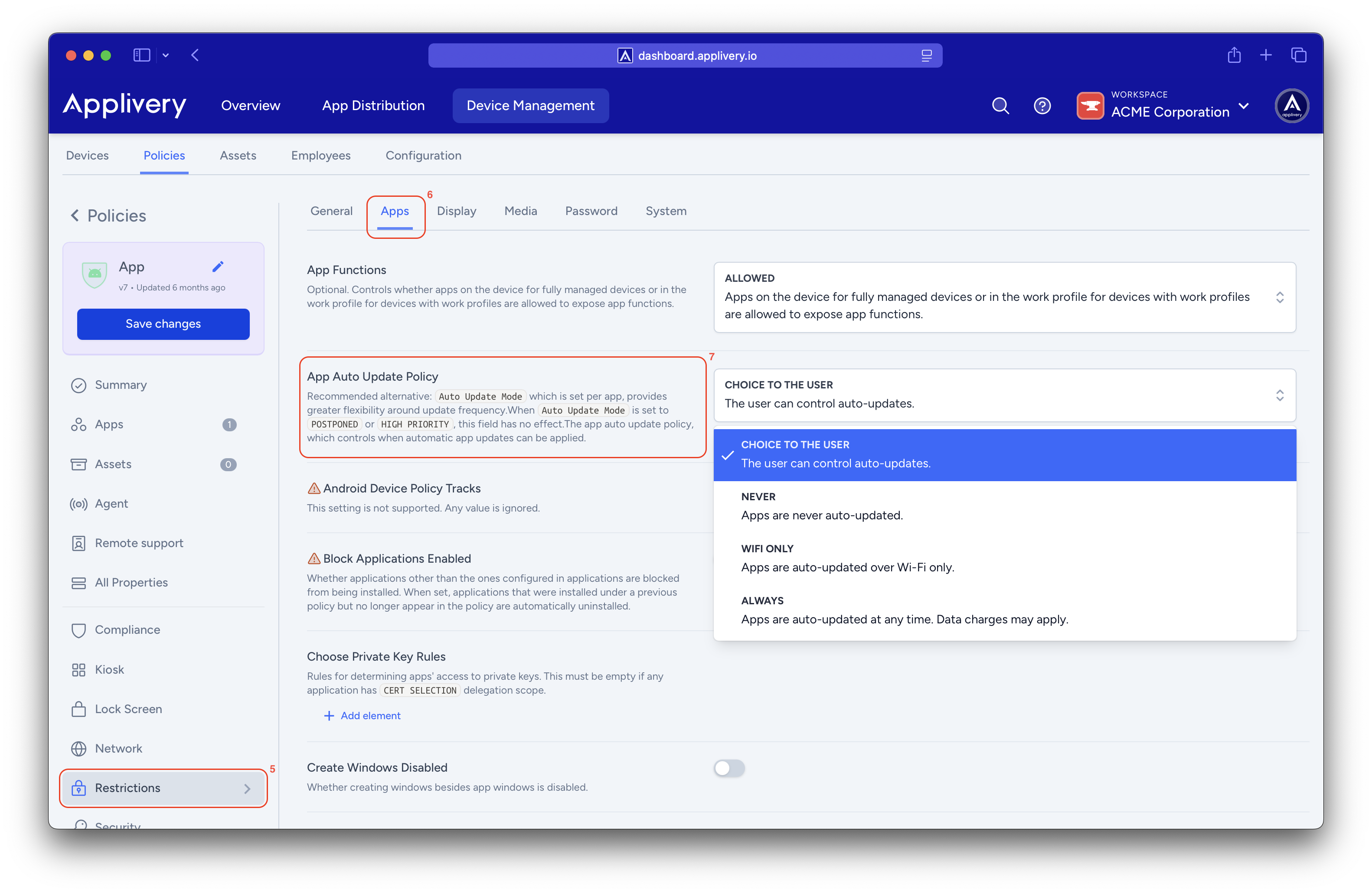Click the pencil icon to rename App policy
Viewport: 1372px width, 893px height.
217,267
